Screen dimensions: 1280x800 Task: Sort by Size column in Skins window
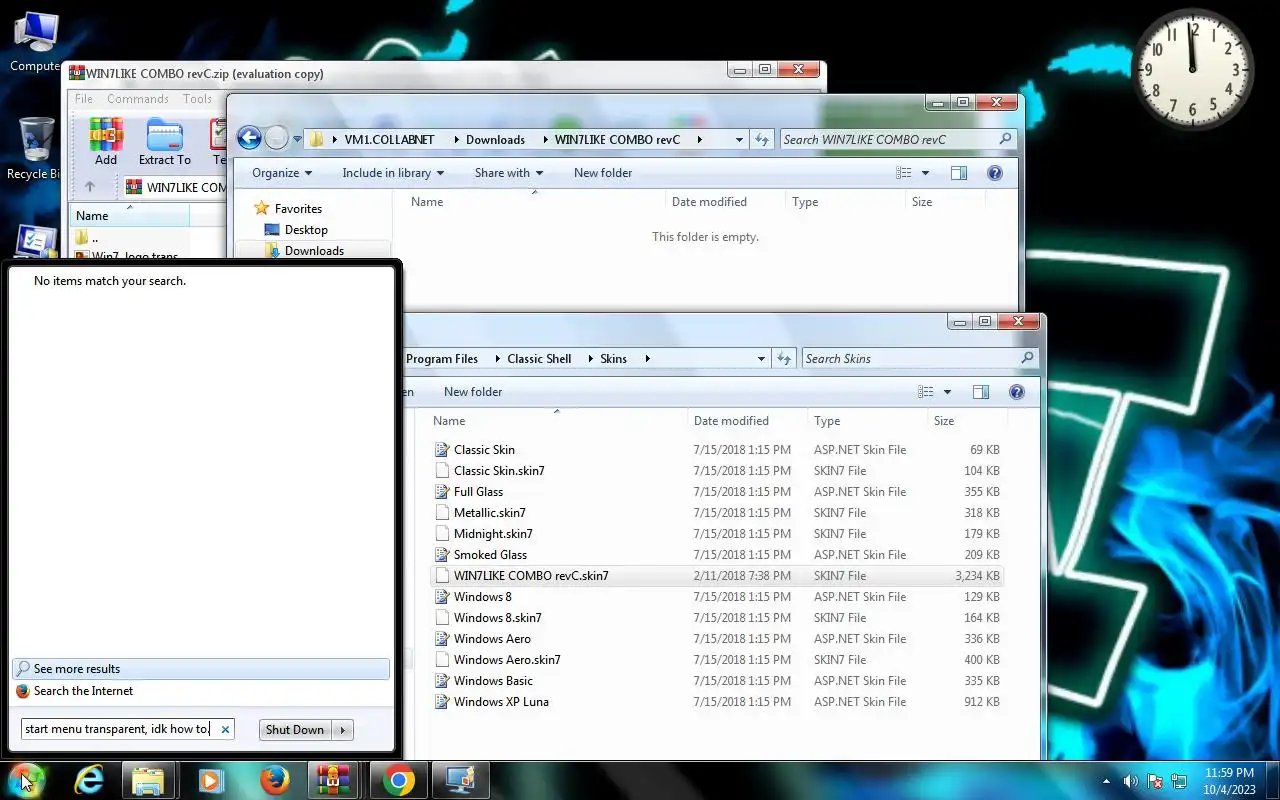coord(967,421)
